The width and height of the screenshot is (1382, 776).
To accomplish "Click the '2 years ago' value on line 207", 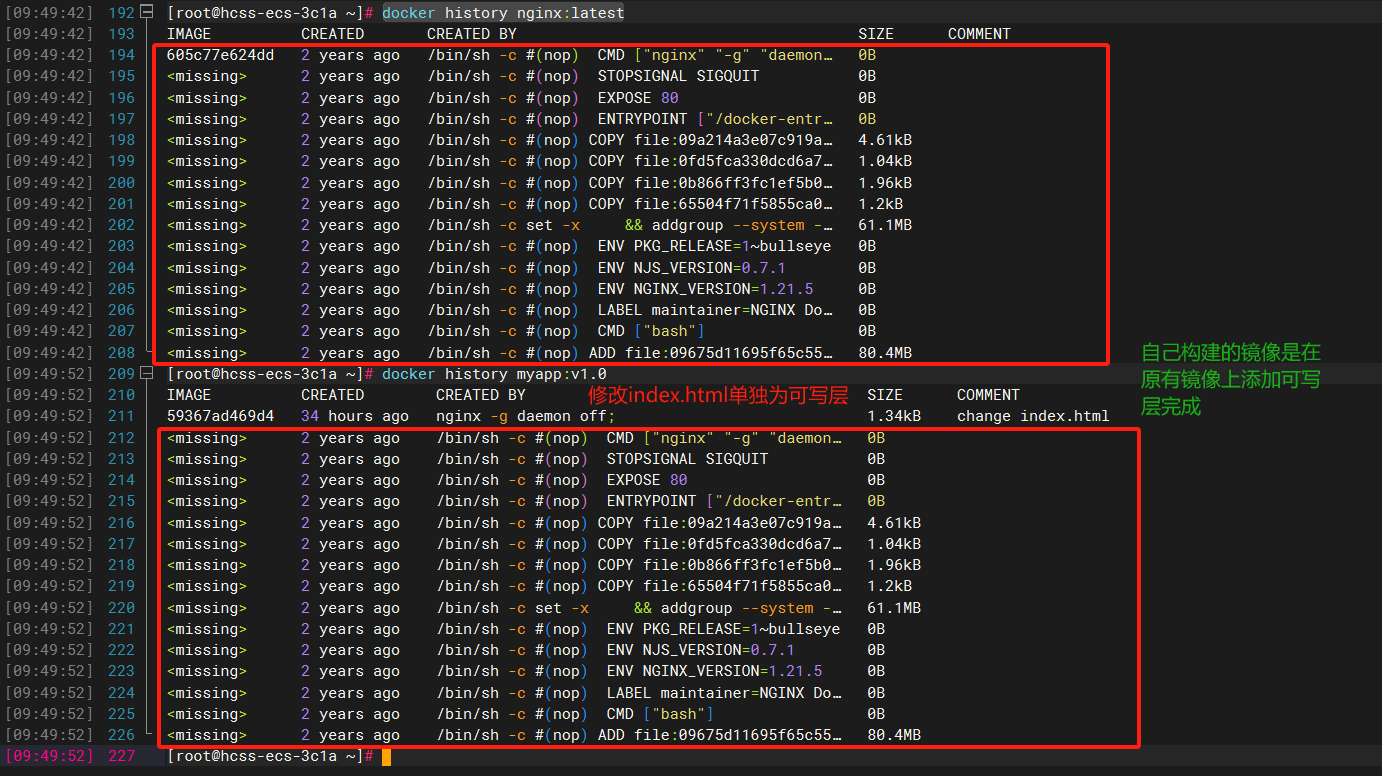I will pyautogui.click(x=350, y=331).
